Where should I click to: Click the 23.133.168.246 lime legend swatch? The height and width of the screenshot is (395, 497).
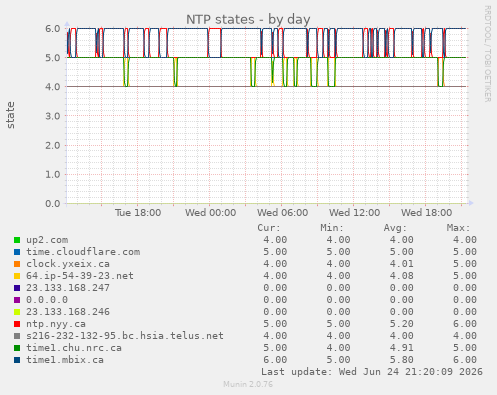coord(17,312)
